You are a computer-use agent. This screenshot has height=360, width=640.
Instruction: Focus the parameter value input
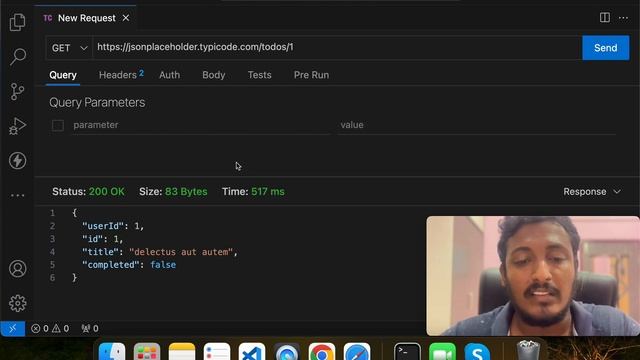coord(477,125)
